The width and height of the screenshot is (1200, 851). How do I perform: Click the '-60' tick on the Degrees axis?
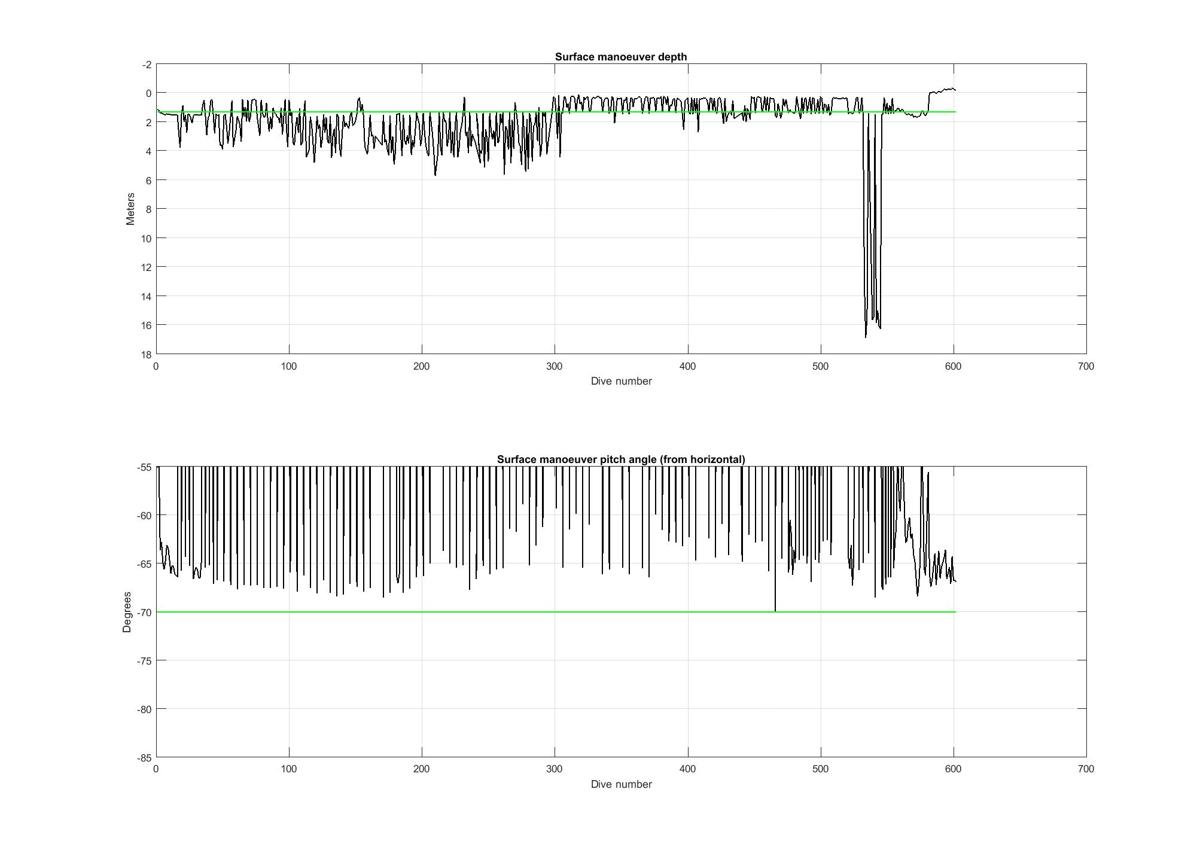point(145,515)
